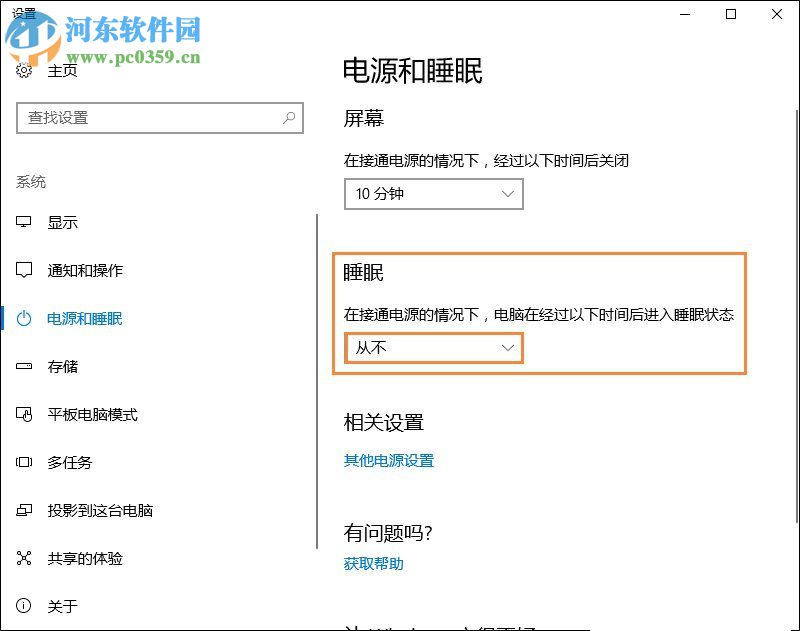Open 其他电源设置 link
Screen dimensions: 800x631
coord(388,461)
